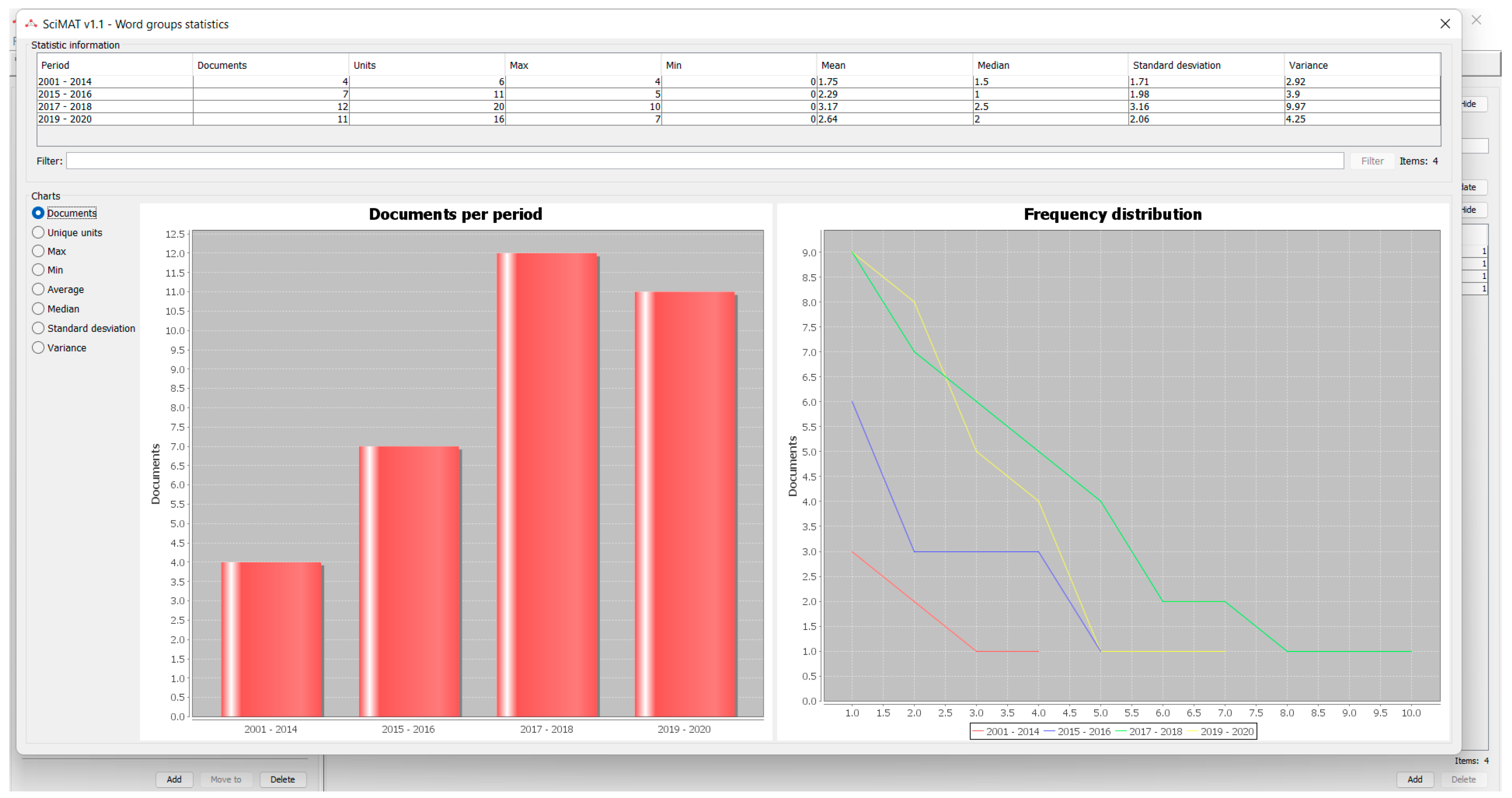
Task: Click the Delete button at bottom left
Action: point(282,779)
